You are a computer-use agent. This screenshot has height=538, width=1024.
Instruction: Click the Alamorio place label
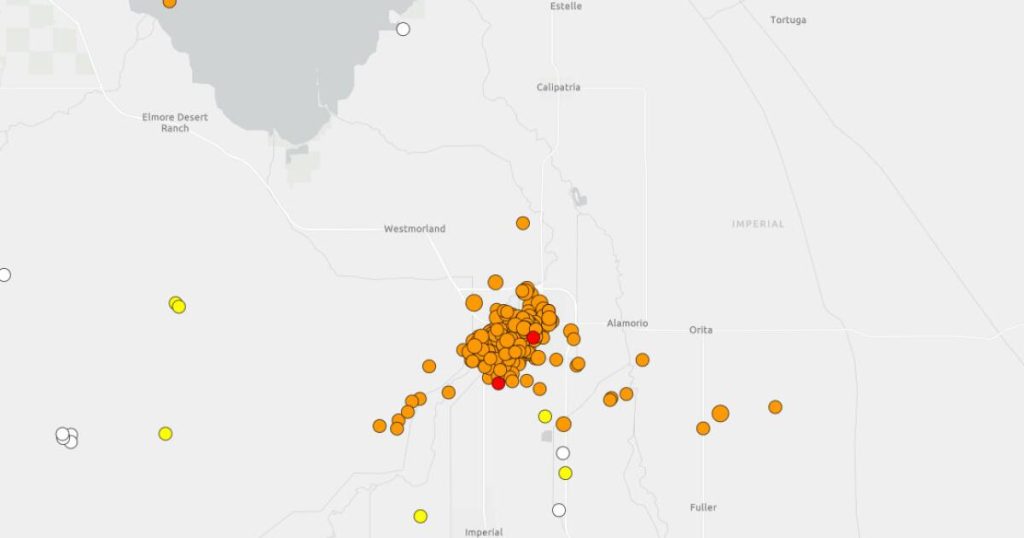(x=627, y=323)
